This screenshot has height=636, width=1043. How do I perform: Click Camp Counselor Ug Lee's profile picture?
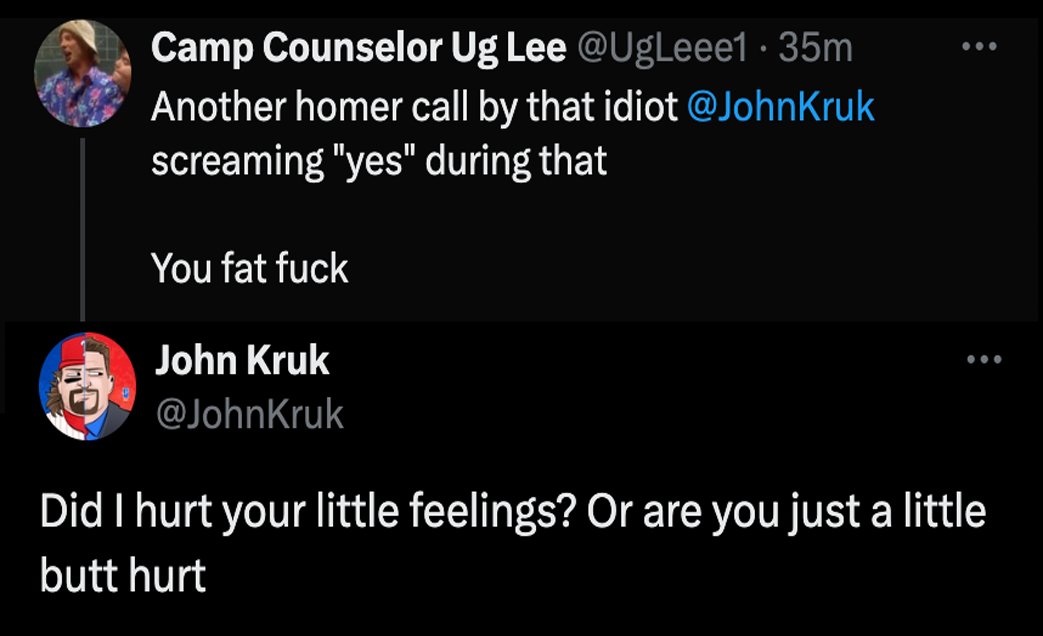[83, 73]
